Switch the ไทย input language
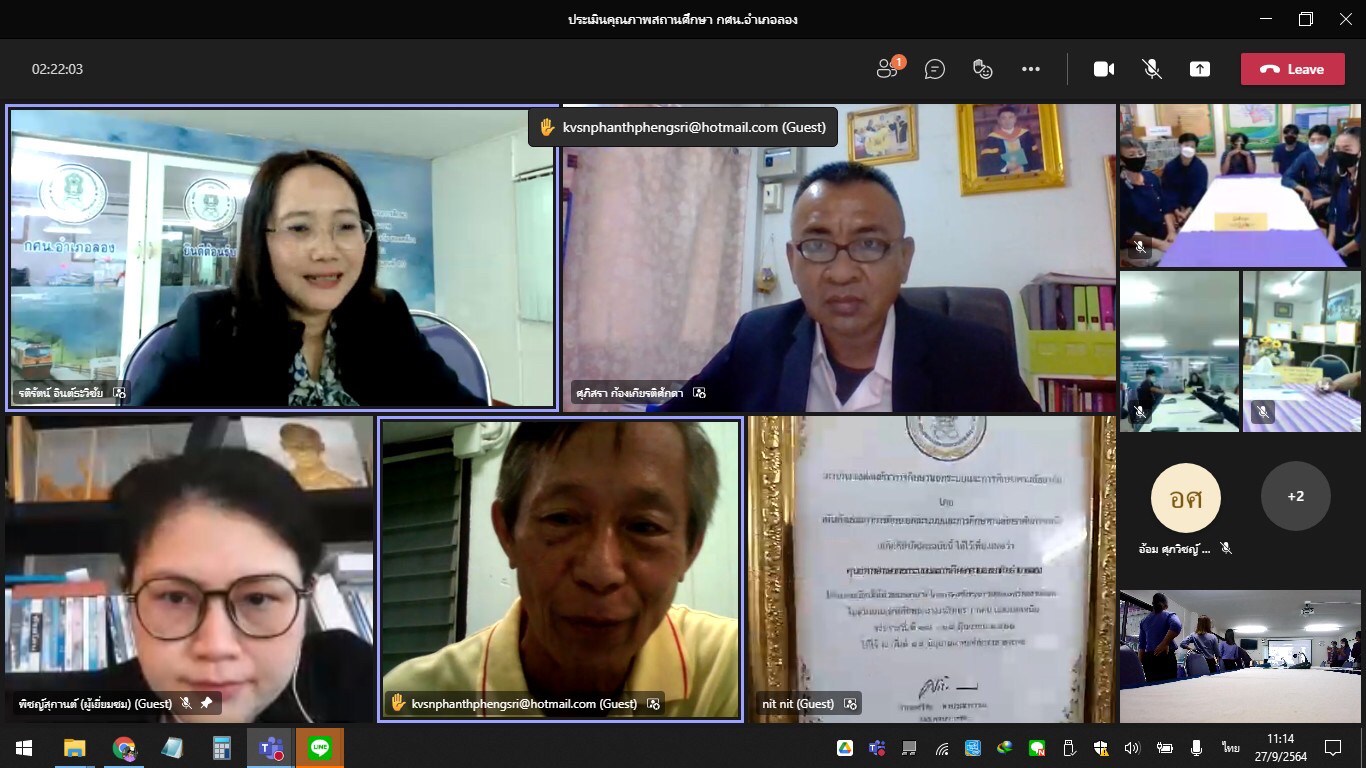This screenshot has height=768, width=1366. (1230, 748)
